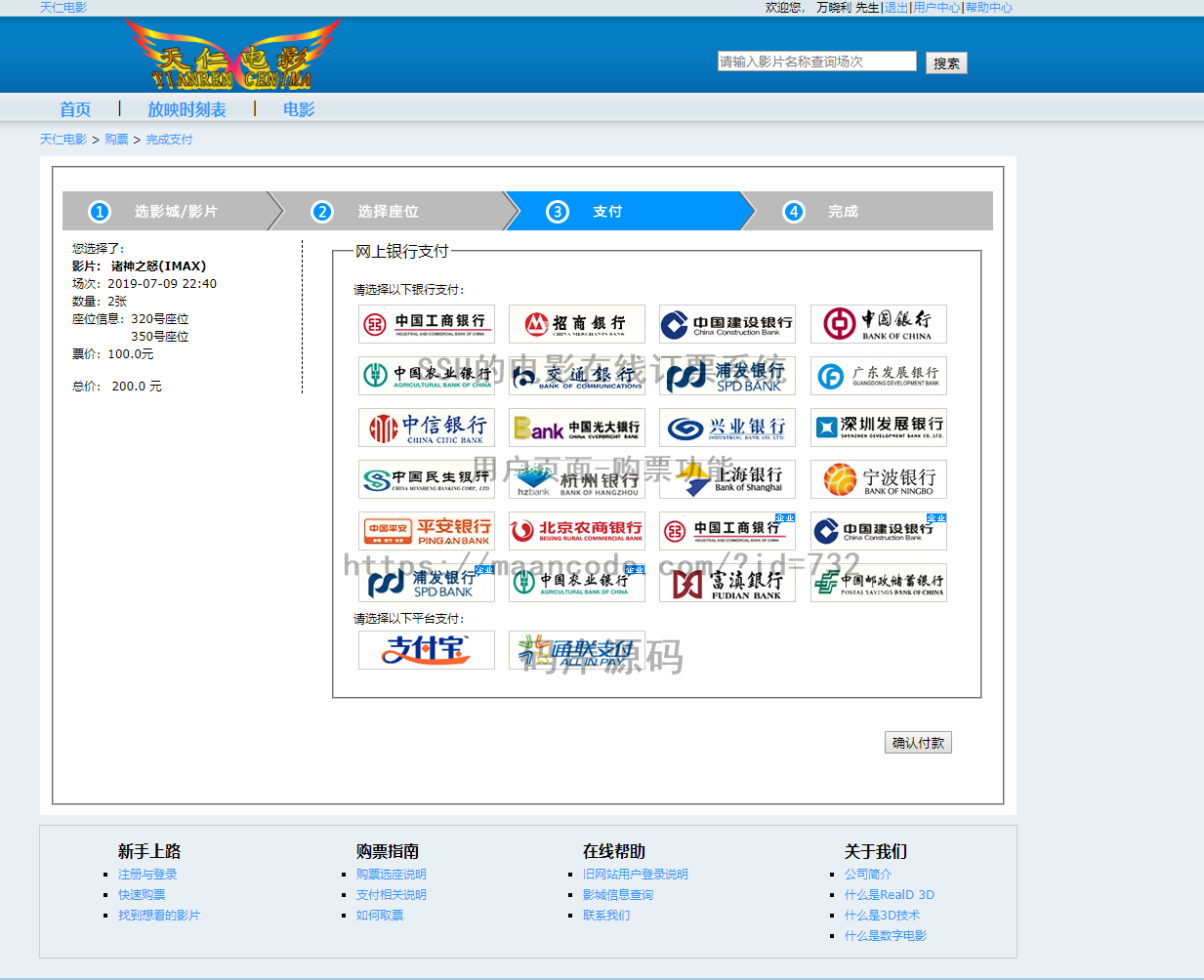Pick 深圳发展银行 logo

click(879, 428)
